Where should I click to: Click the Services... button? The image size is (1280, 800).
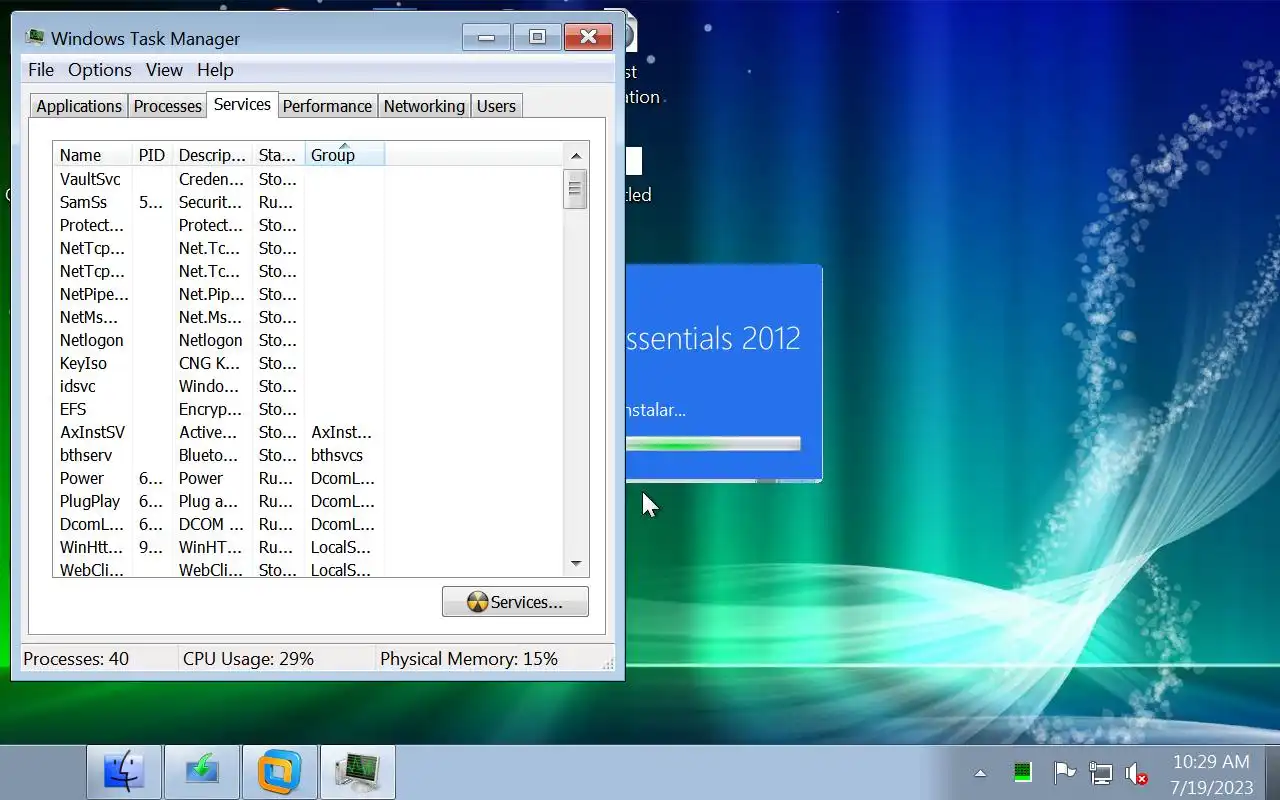click(515, 602)
